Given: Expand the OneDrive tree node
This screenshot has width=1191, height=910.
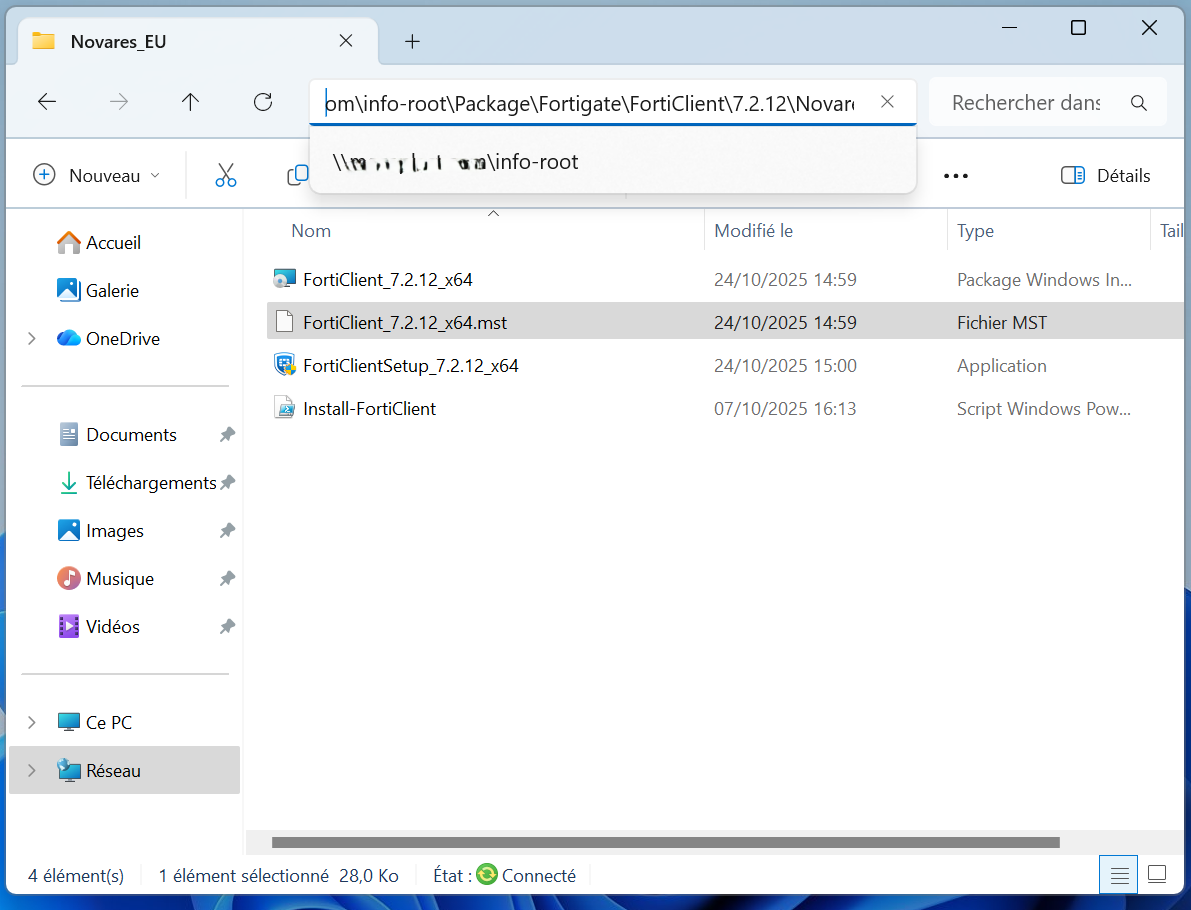Looking at the screenshot, I should (x=33, y=339).
